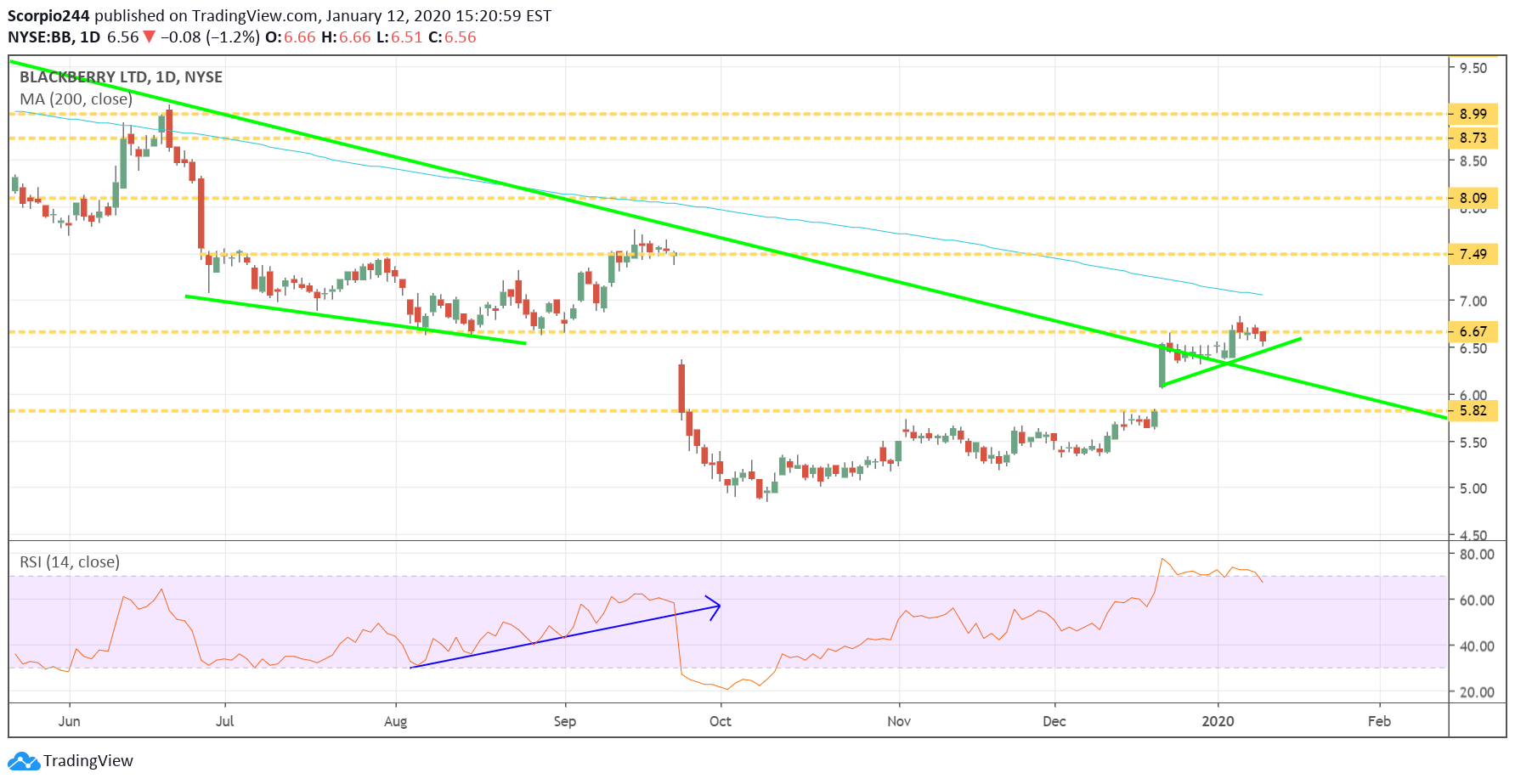
Task: Click the Jul label on the time axis
Action: click(225, 721)
